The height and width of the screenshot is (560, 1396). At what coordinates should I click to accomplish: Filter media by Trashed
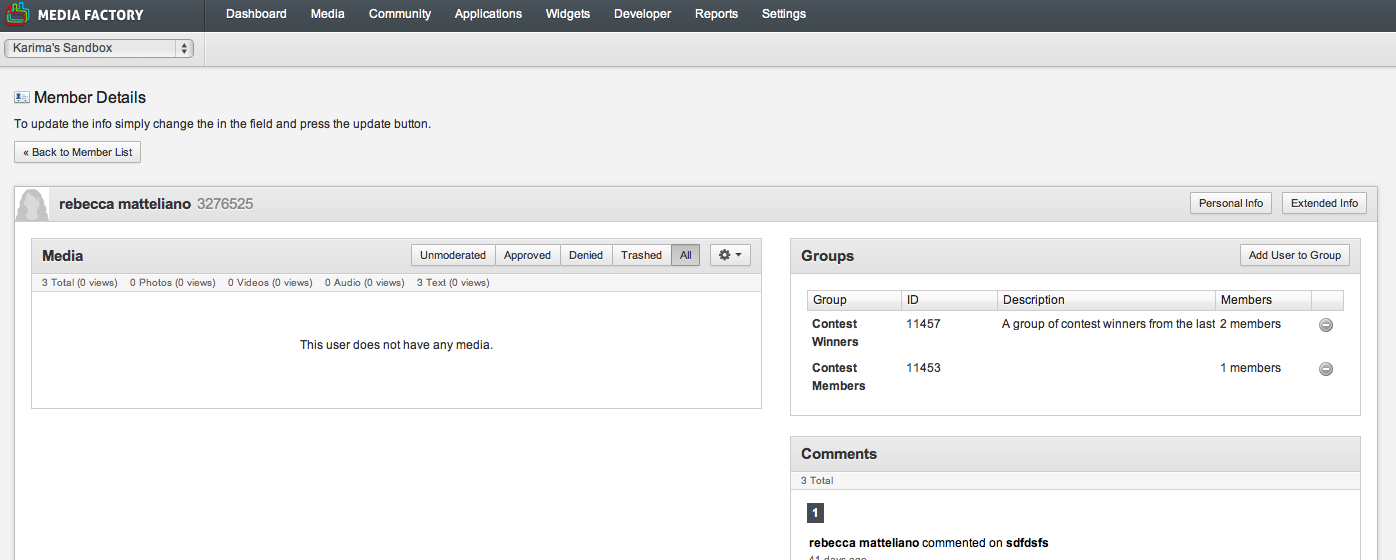(641, 255)
